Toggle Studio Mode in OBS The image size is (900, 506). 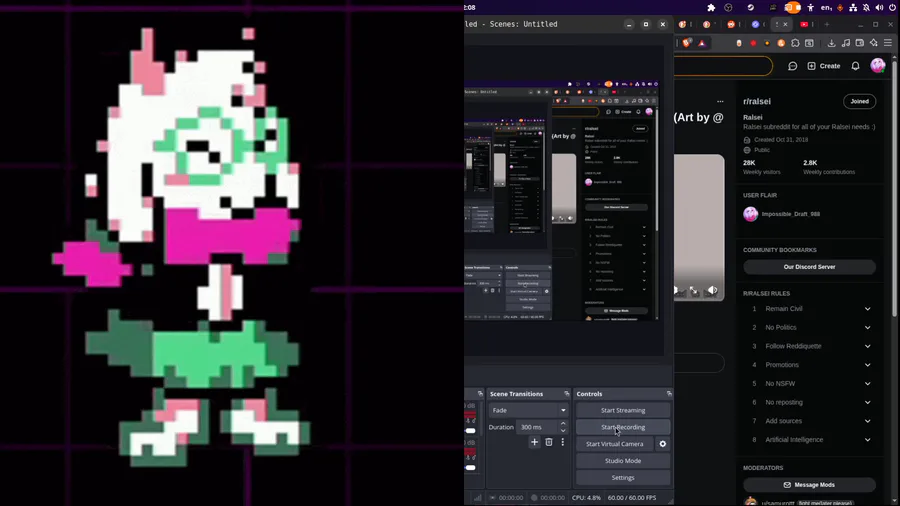click(x=623, y=461)
